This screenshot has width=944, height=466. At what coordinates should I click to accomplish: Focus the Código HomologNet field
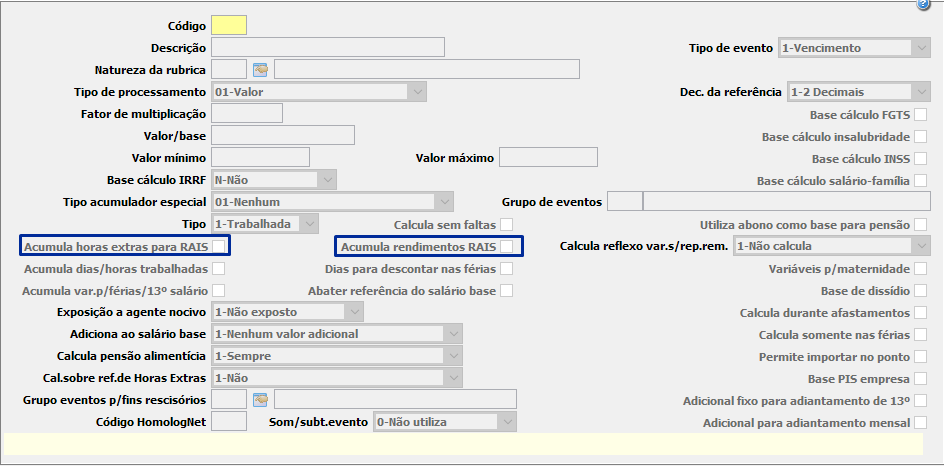click(x=229, y=421)
